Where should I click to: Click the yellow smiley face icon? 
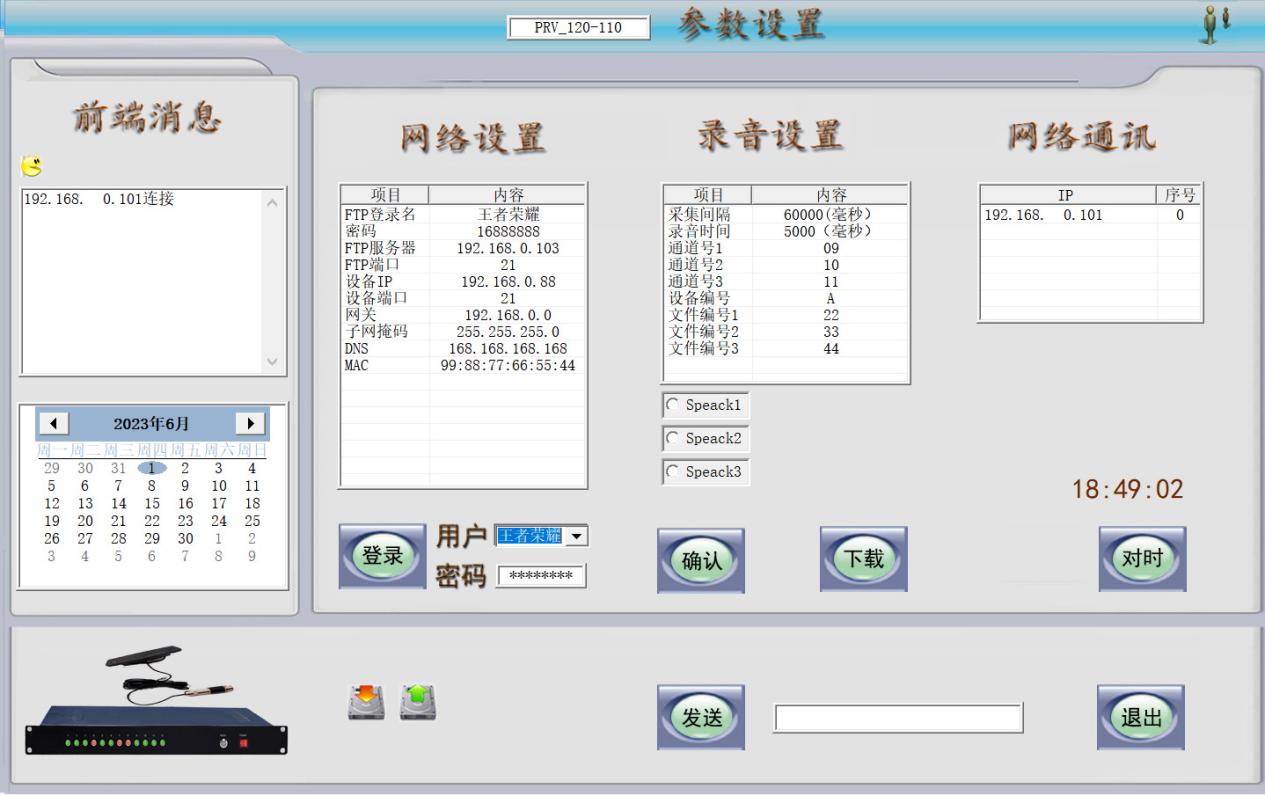[32, 166]
